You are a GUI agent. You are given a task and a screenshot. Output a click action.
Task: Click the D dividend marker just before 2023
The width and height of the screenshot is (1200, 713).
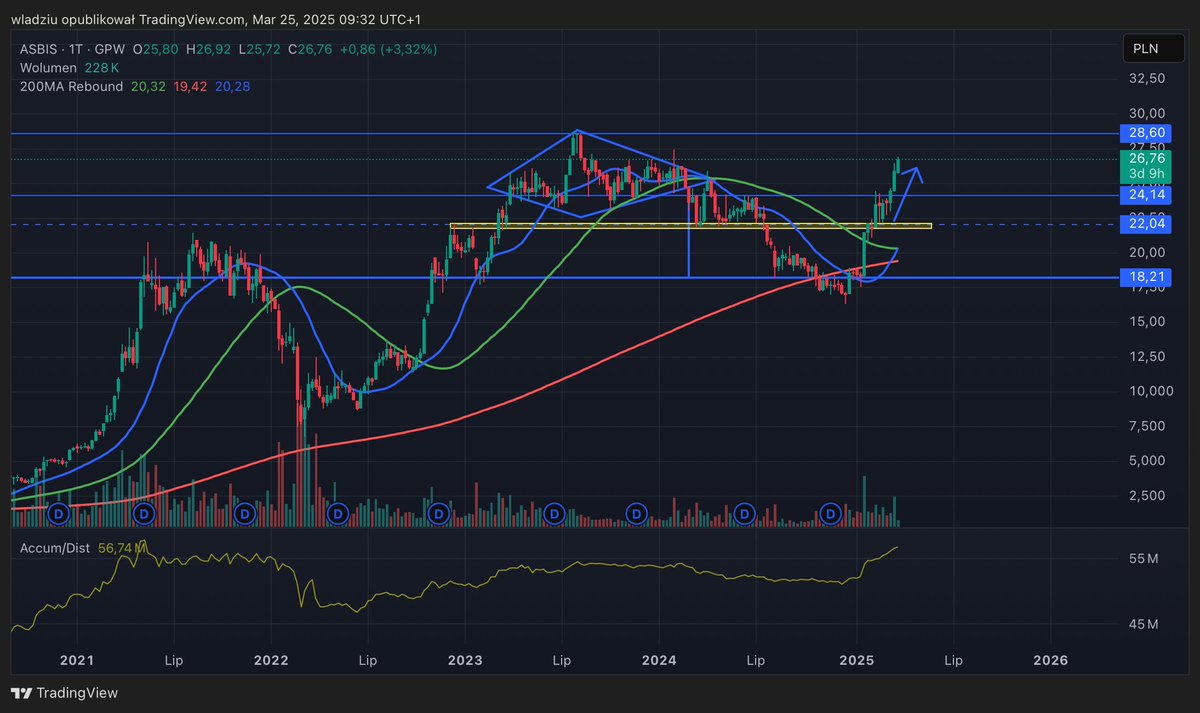(x=438, y=513)
